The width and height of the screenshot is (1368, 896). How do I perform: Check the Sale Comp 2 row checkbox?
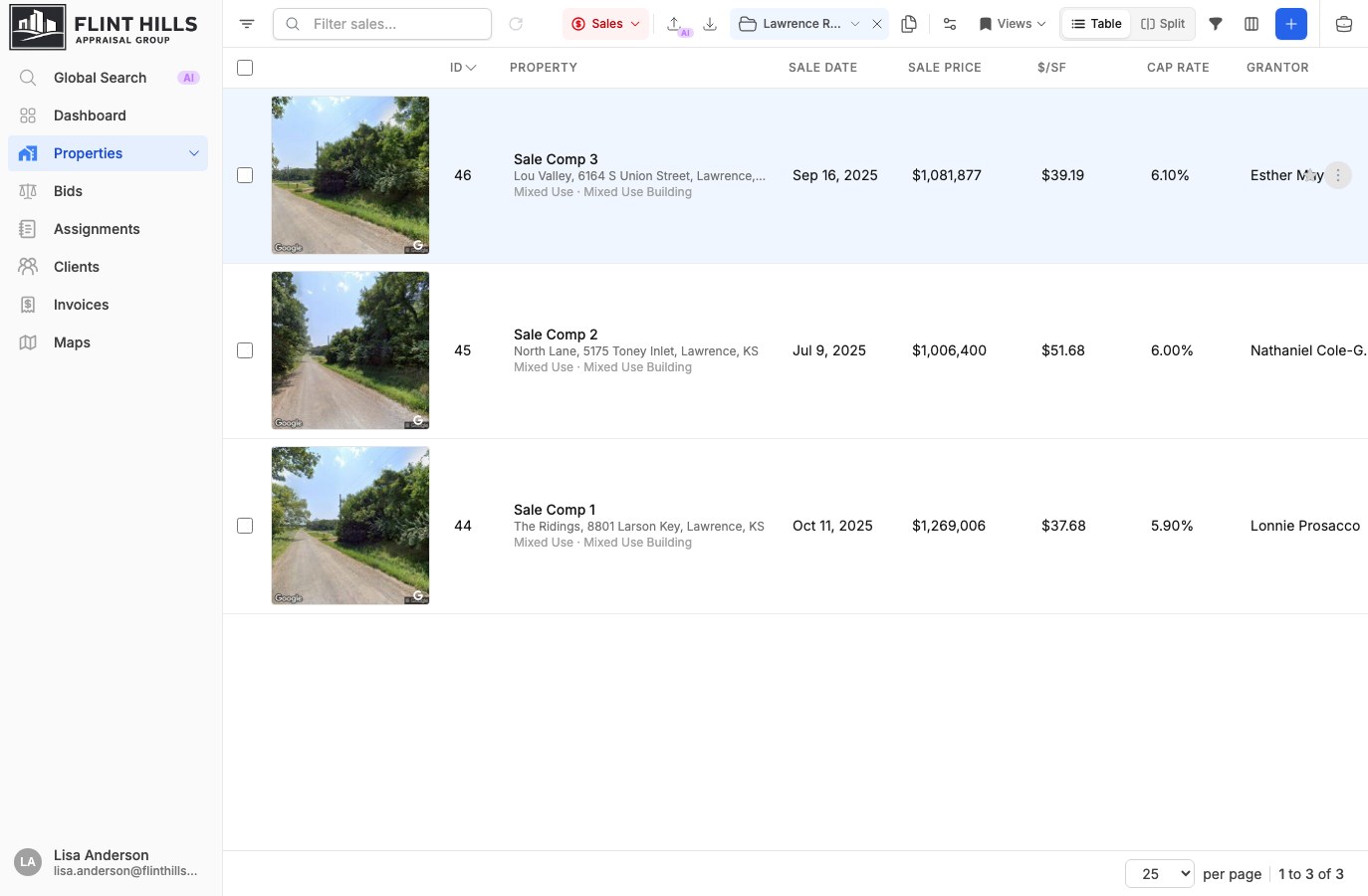pyautogui.click(x=245, y=350)
